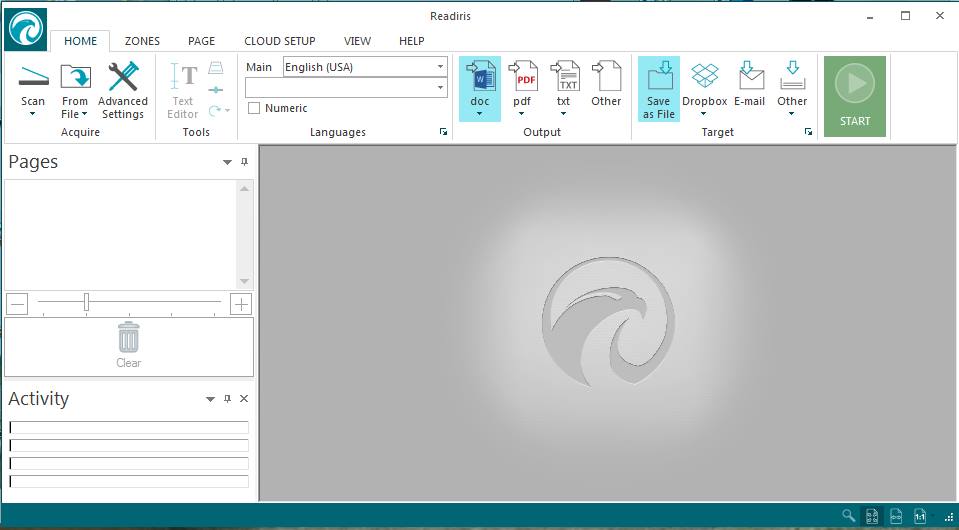Select Dropbox as target
This screenshot has width=959, height=530.
[705, 76]
